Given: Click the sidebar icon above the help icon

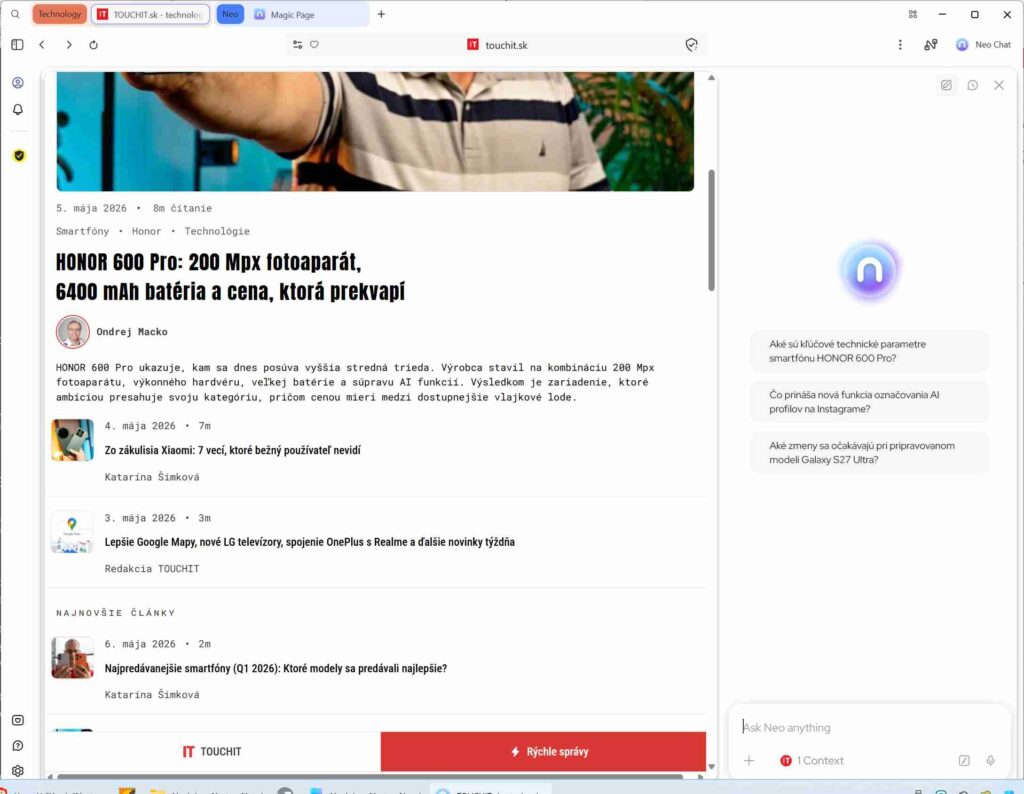Looking at the screenshot, I should [x=18, y=720].
